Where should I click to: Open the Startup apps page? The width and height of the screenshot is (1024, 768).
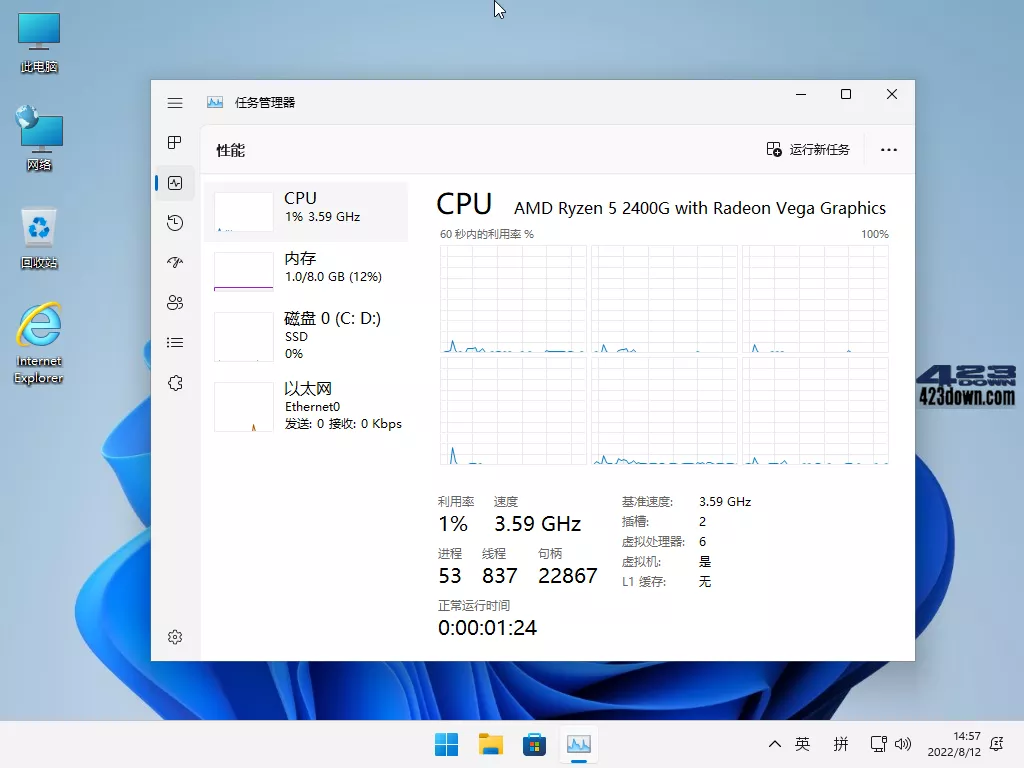(x=175, y=263)
